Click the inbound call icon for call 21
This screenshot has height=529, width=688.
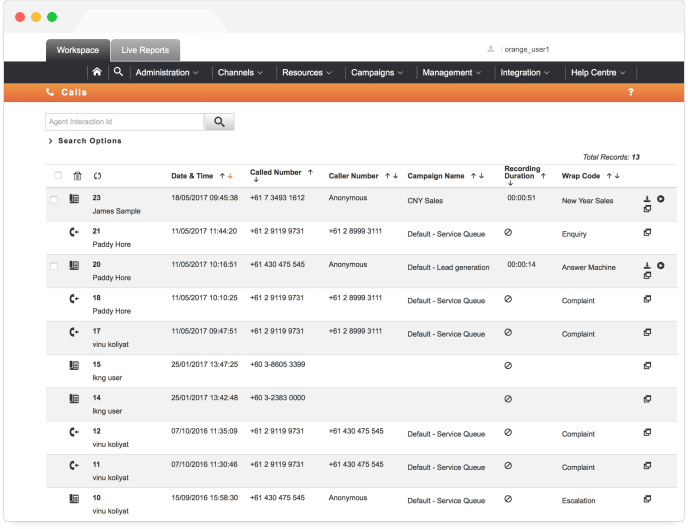click(74, 232)
